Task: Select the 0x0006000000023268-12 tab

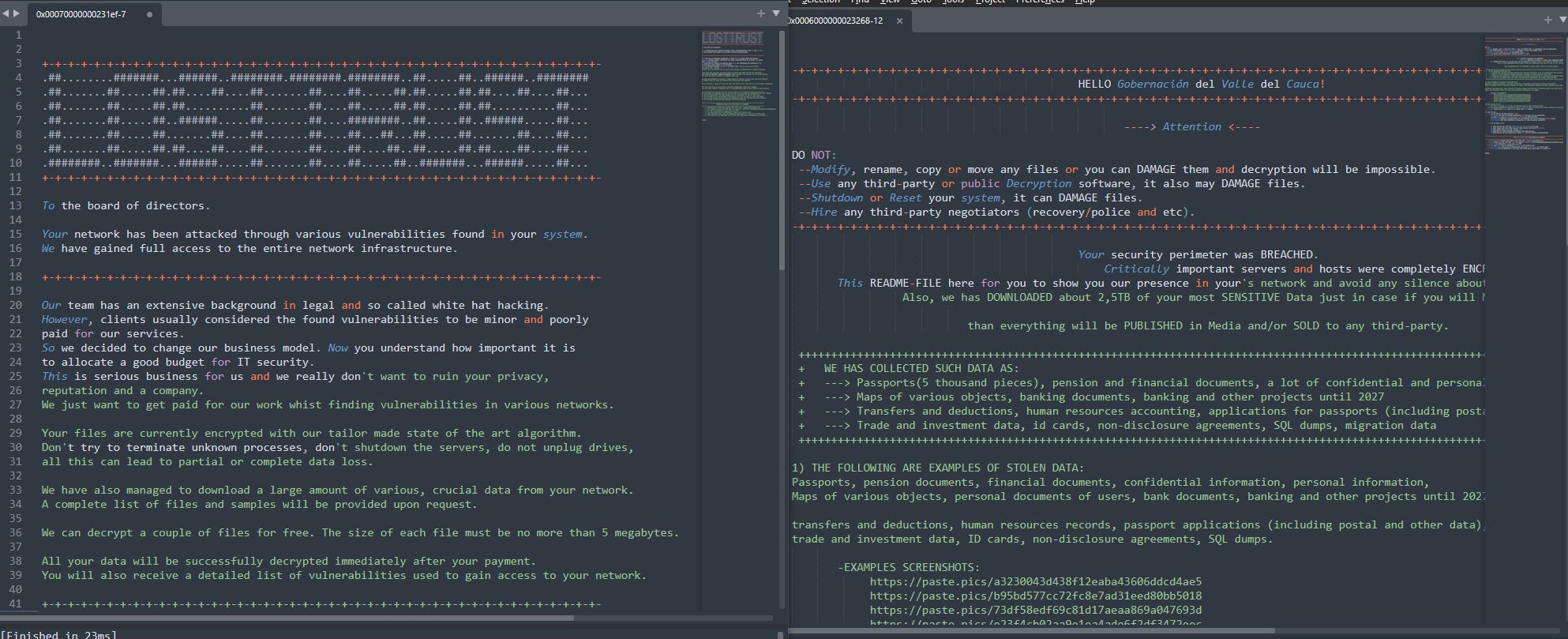Action: click(x=837, y=21)
